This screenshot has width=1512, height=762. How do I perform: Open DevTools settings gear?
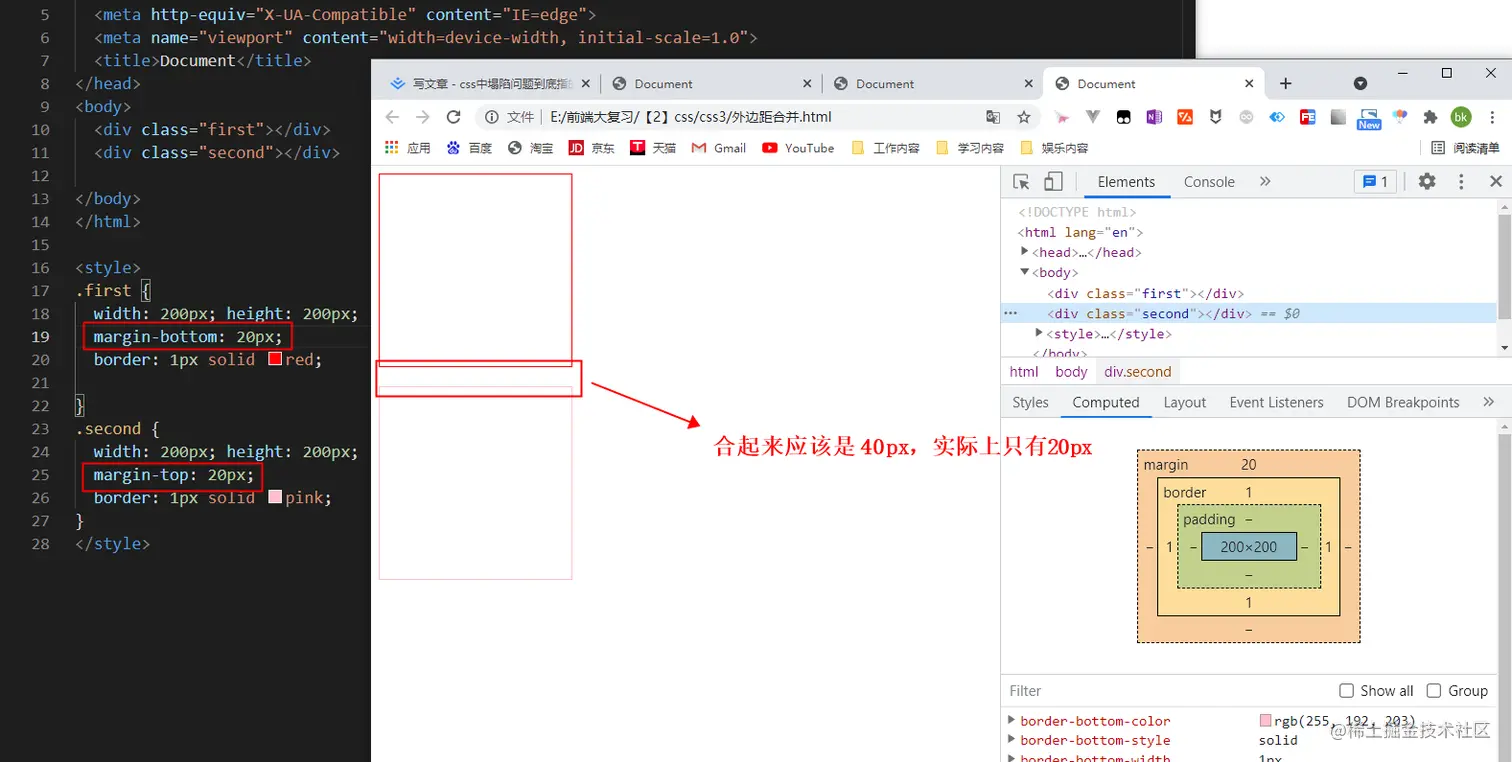click(x=1427, y=182)
